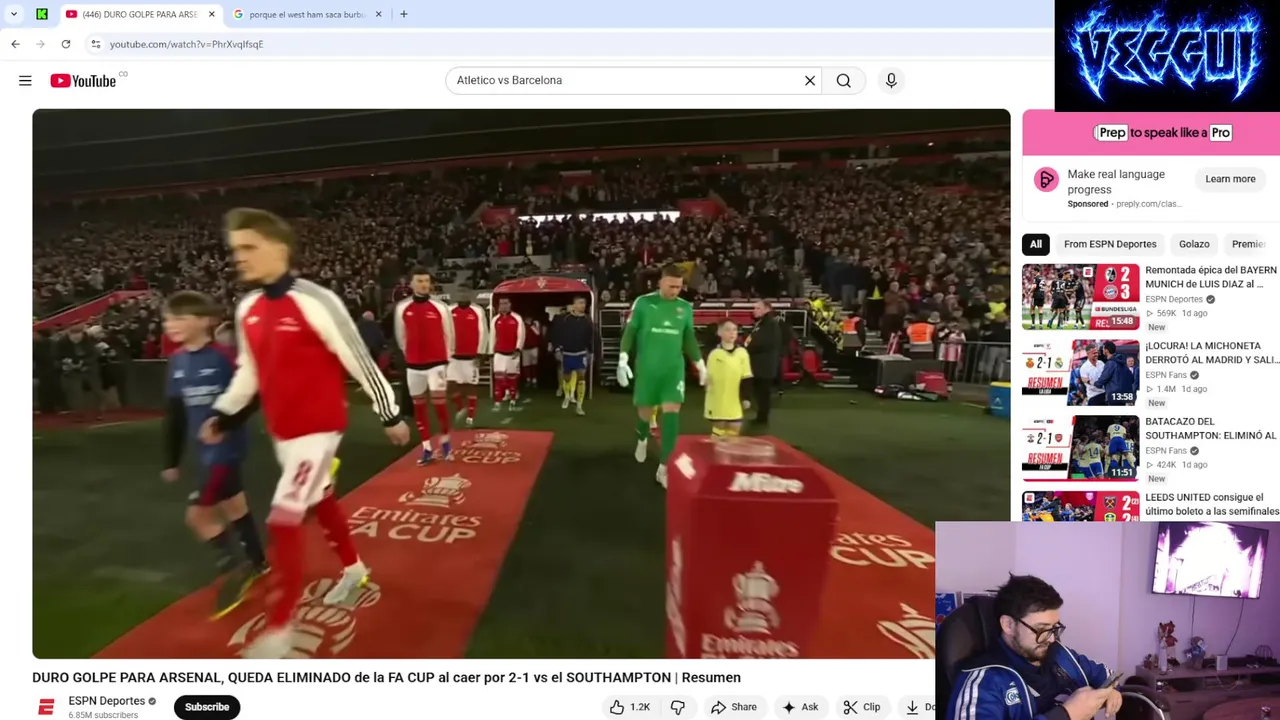The width and height of the screenshot is (1280, 720).
Task: Run search with the magnifier button
Action: coord(844,81)
